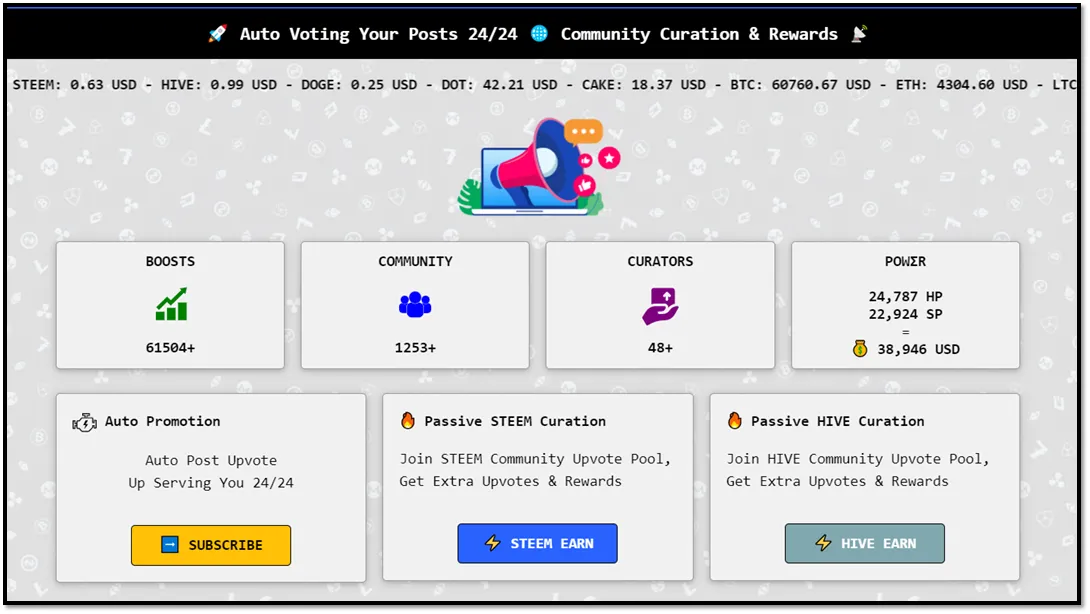Select the 1253+ community count
Image resolution: width=1090 pixels, height=614 pixels.
[x=415, y=348]
